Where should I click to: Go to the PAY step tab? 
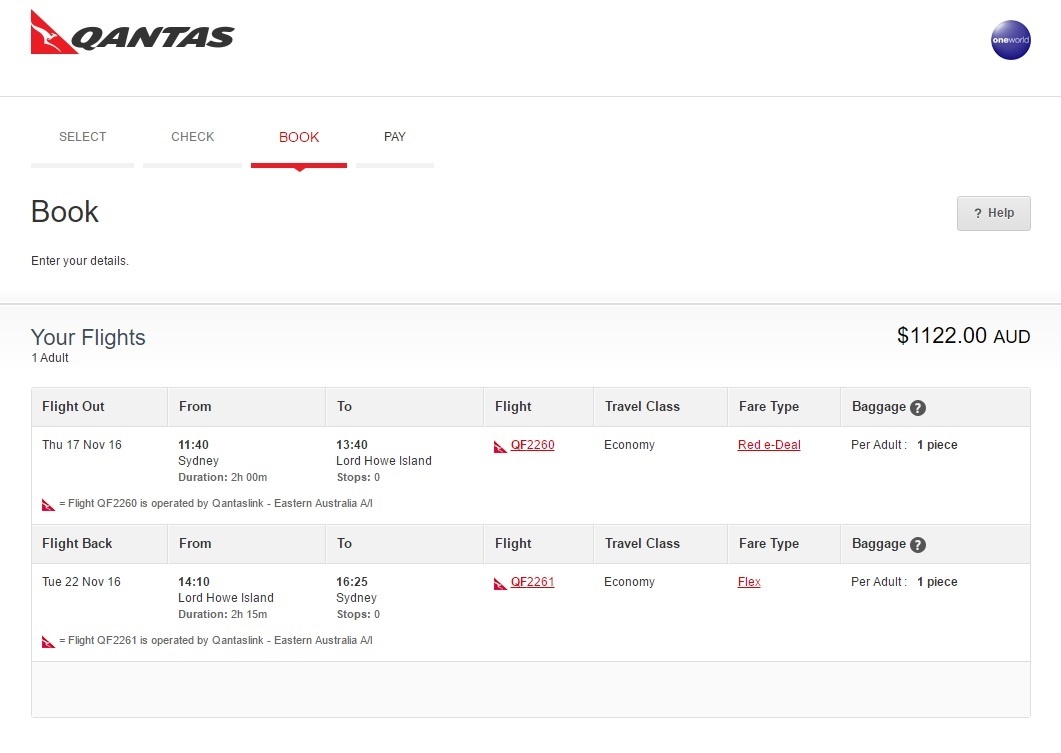[x=394, y=137]
